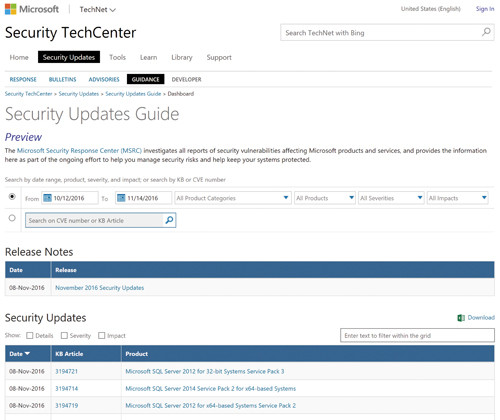This screenshot has width=500, height=420.
Task: Expand the TechNet dropdown menu
Action: [97, 10]
